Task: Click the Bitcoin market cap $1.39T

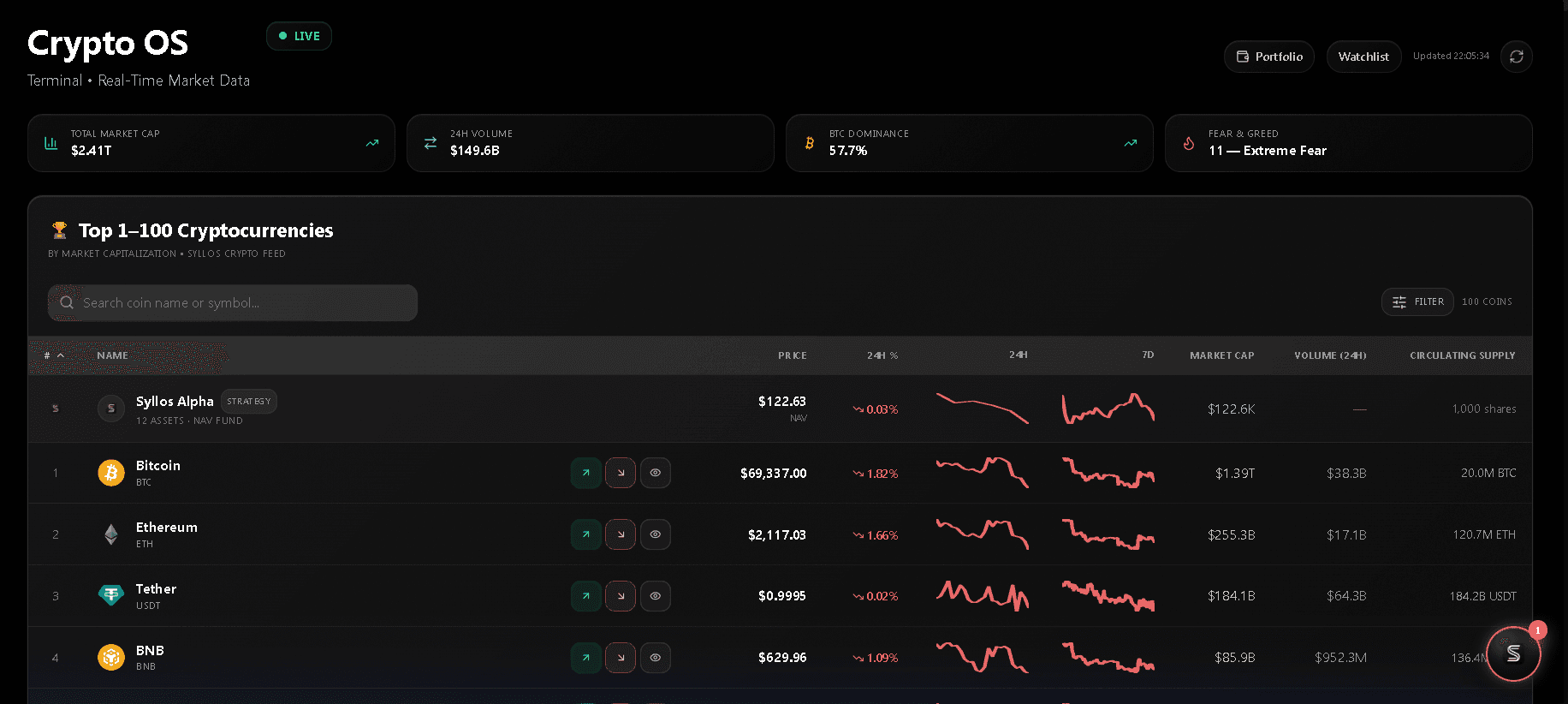Action: [1235, 473]
